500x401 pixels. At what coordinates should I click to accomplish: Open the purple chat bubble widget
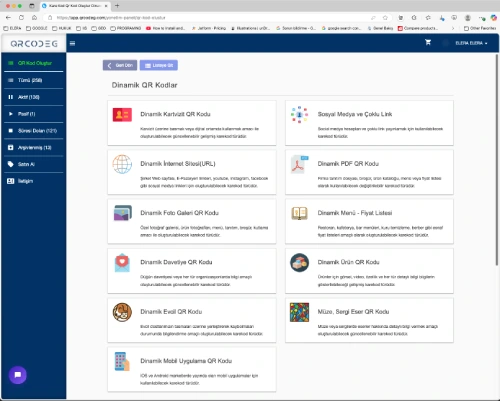(x=18, y=375)
